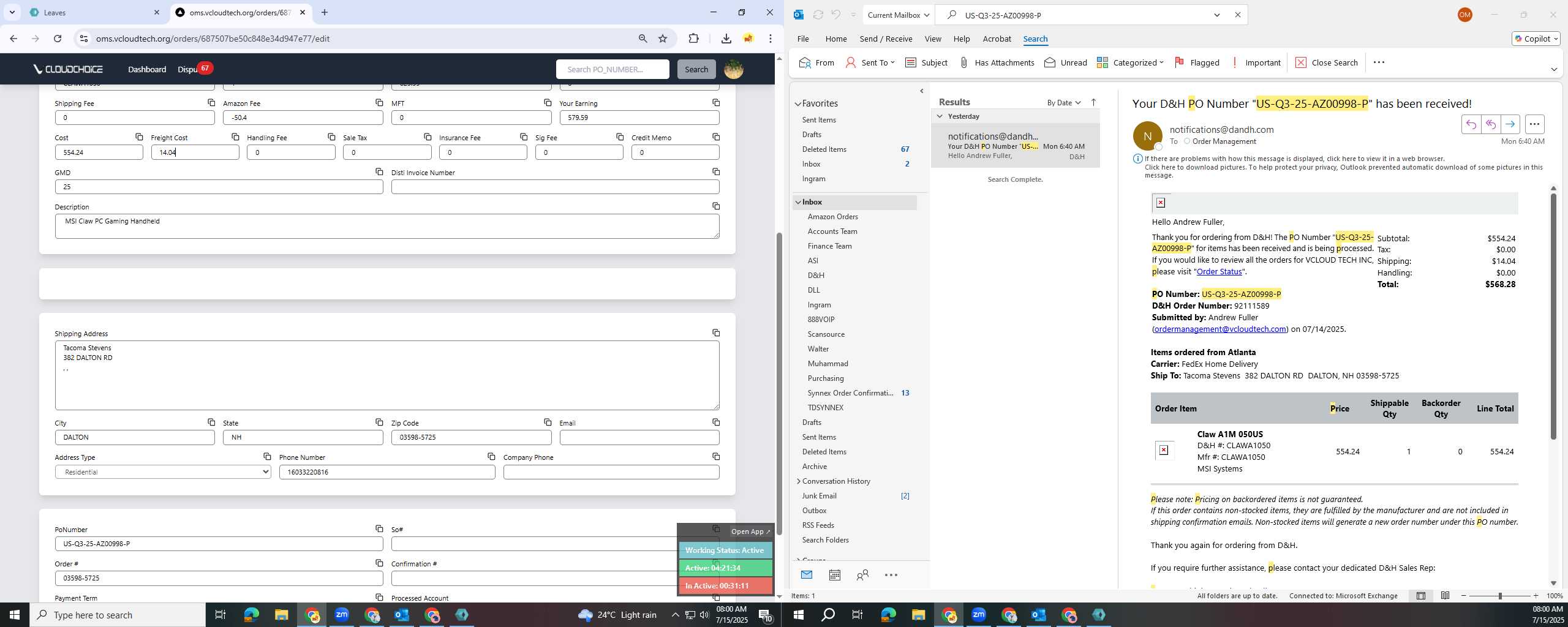Copy the Shipping Fee value
Screen dimensions: 1568x627
[211, 102]
